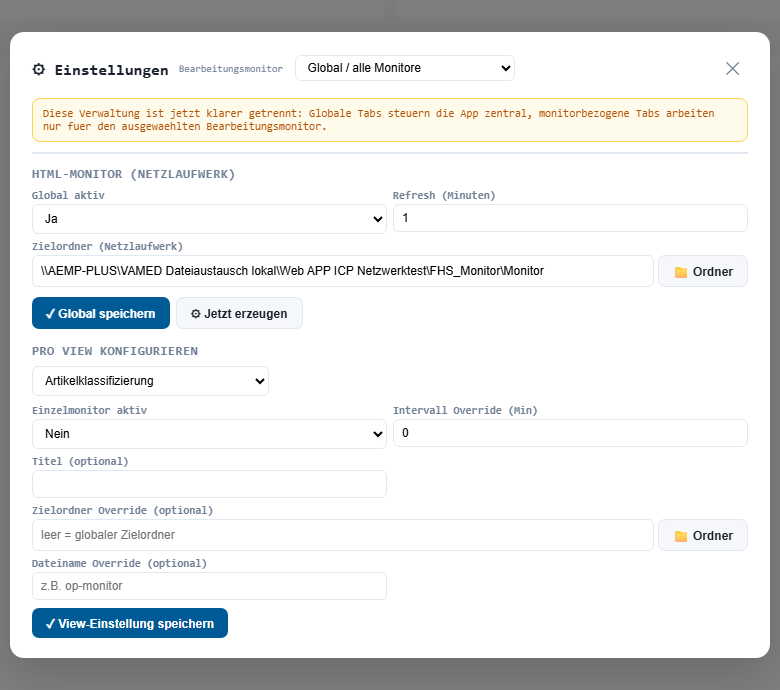Click the Zielordner Override input field

pyautogui.click(x=343, y=535)
